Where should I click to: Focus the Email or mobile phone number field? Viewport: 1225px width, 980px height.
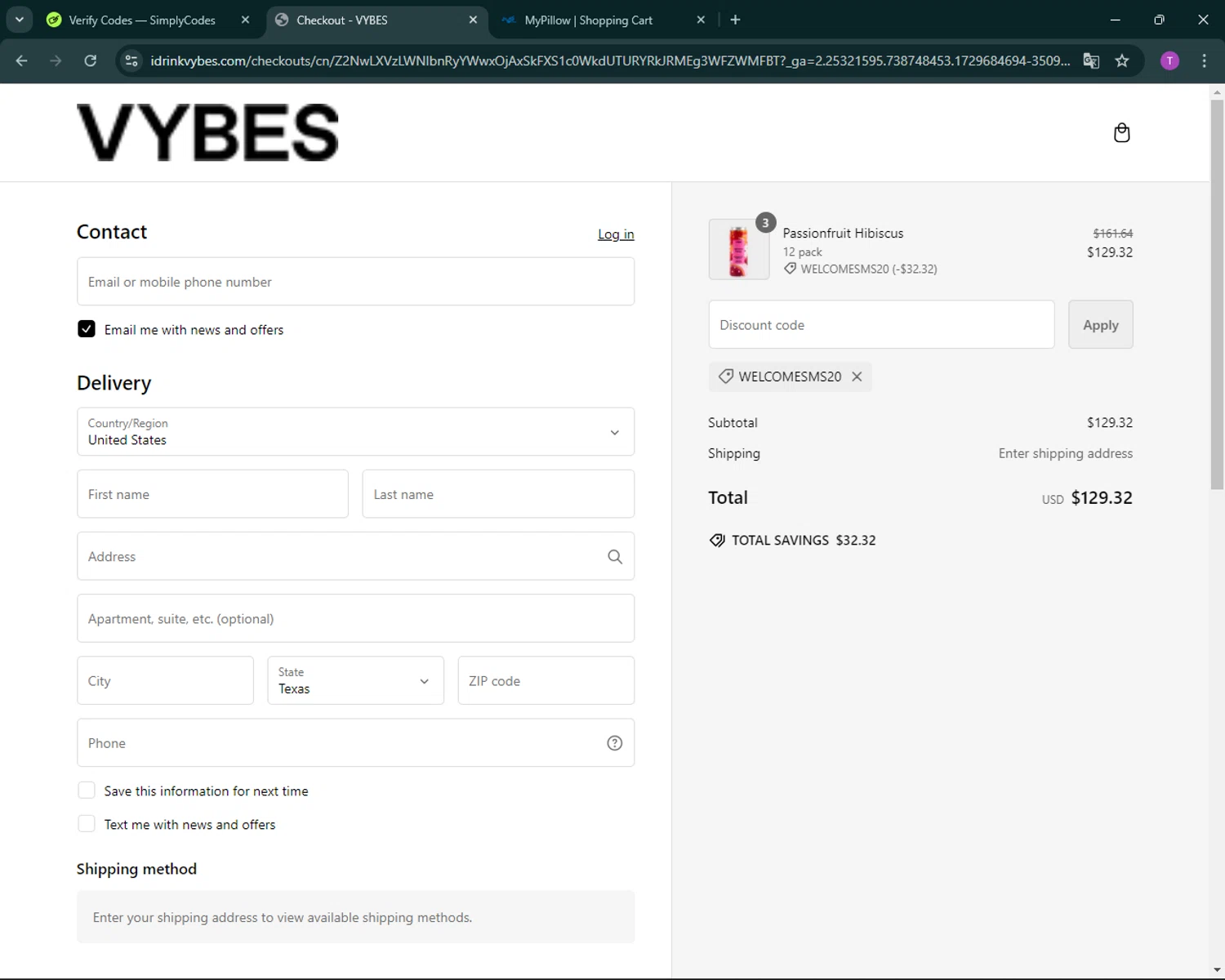355,282
